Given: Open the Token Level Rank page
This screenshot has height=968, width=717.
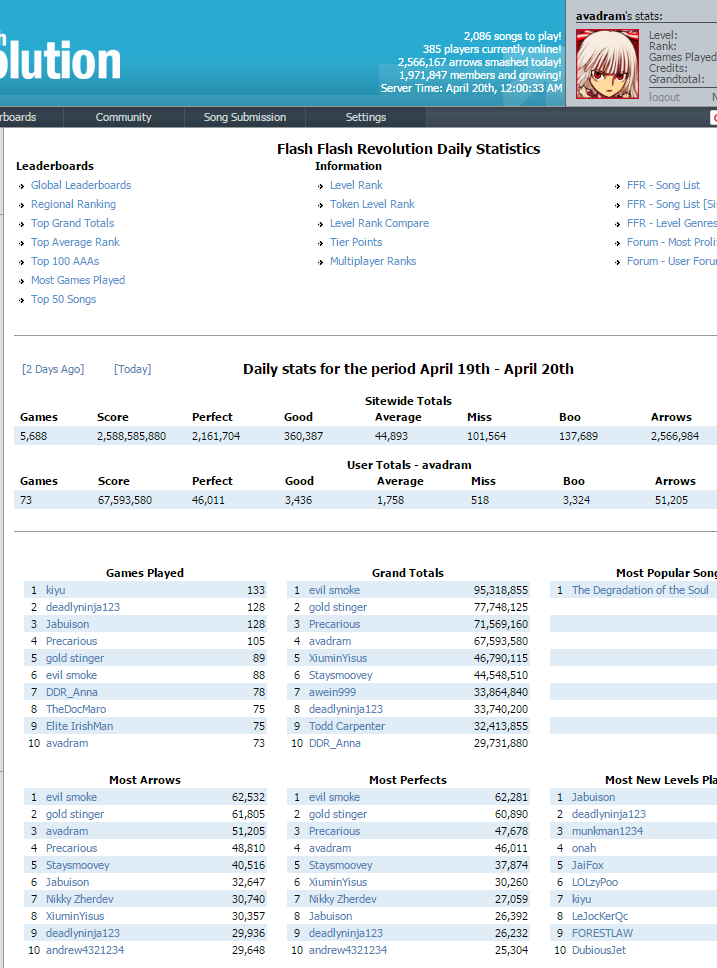Looking at the screenshot, I should (x=372, y=204).
